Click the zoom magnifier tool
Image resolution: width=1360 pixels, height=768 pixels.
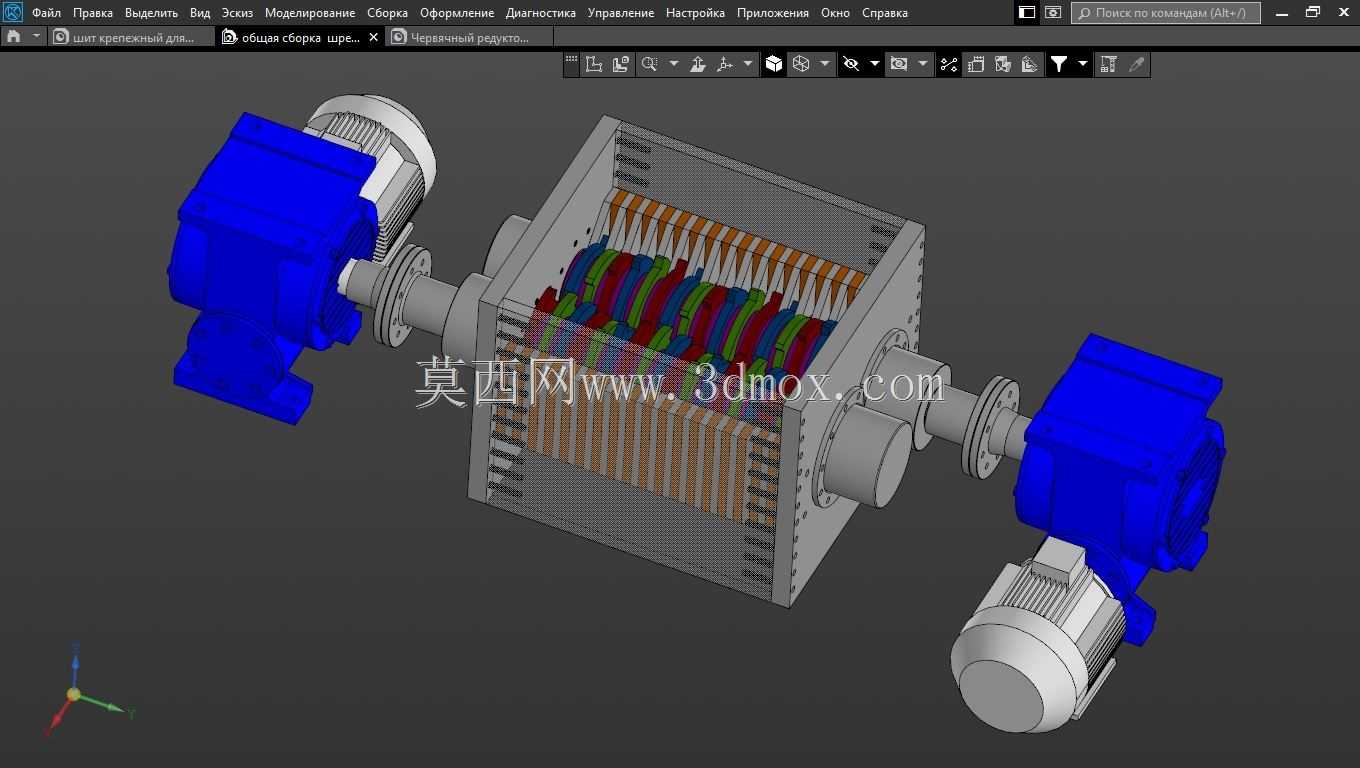pos(649,64)
